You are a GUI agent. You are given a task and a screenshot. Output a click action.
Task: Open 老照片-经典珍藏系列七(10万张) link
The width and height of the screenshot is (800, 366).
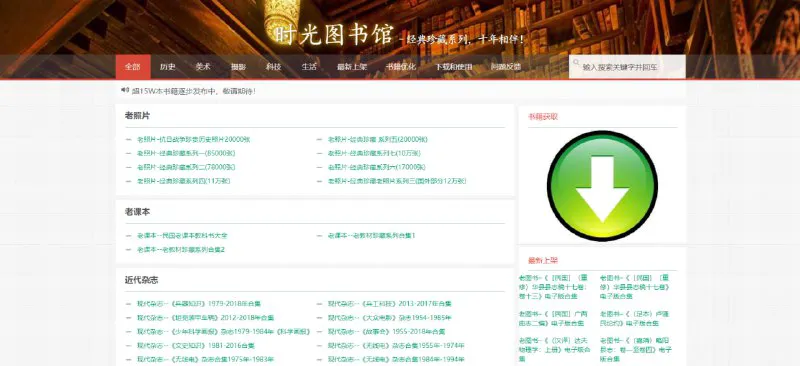tap(374, 153)
